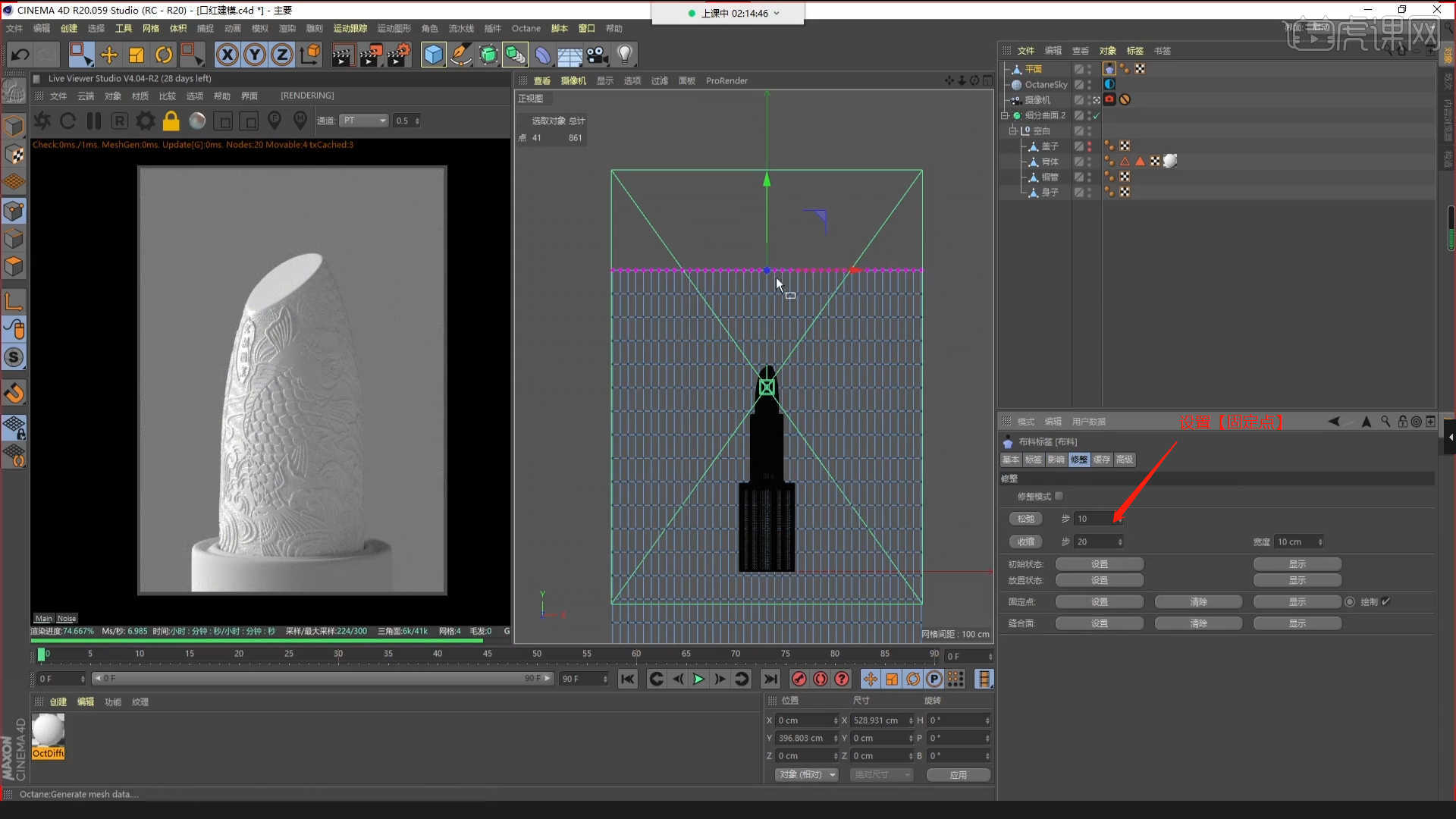This screenshot has width=1456, height=819.
Task: Click the 收缩 step value 20 field
Action: (x=1097, y=541)
